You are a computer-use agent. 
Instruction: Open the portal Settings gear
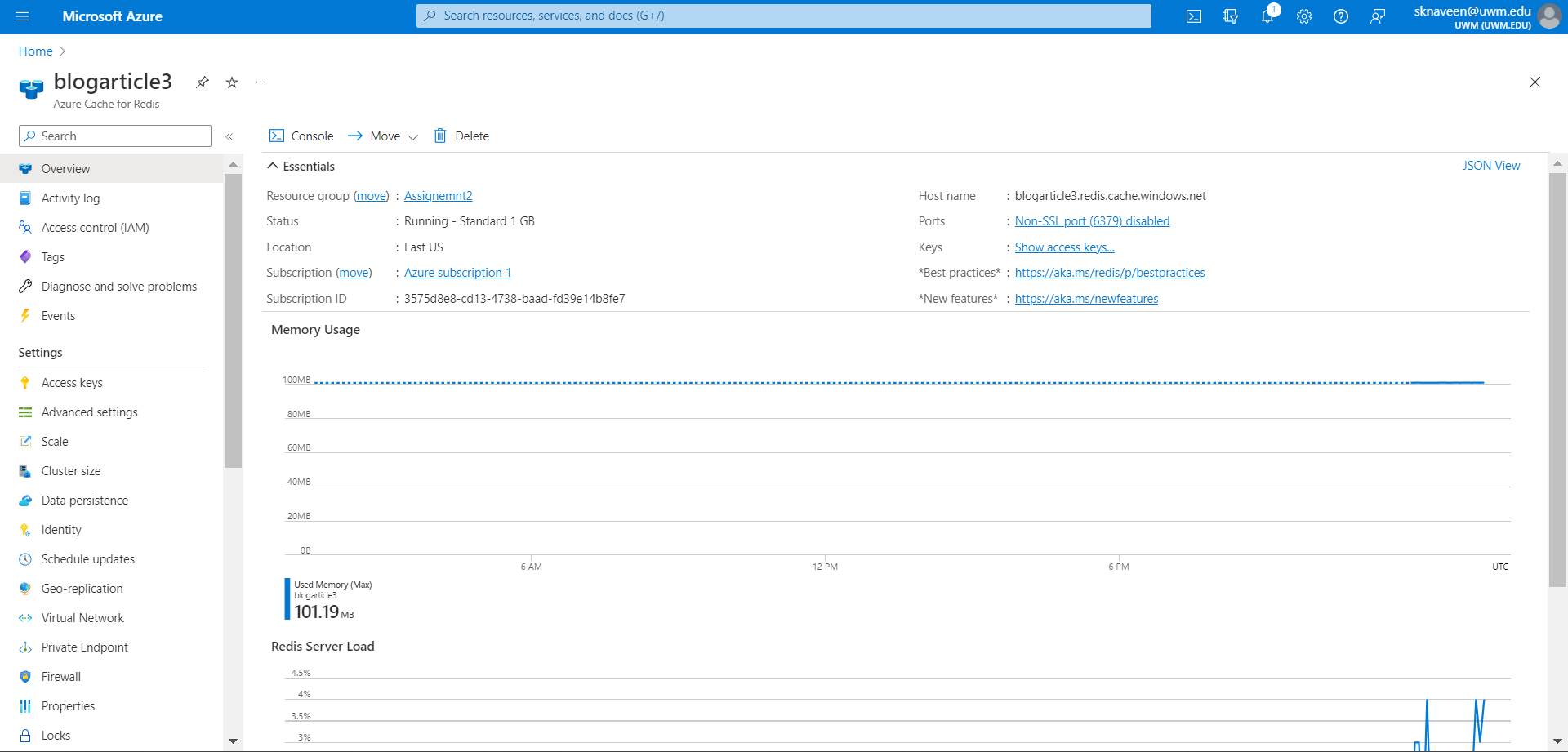pyautogui.click(x=1303, y=16)
